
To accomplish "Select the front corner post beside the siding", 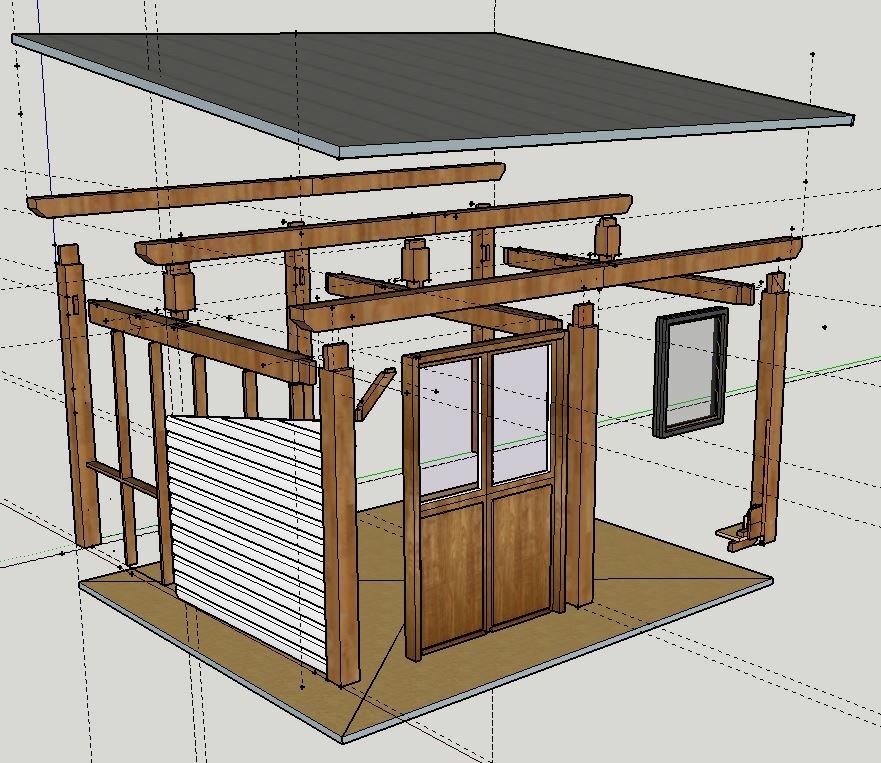I will click(340, 514).
